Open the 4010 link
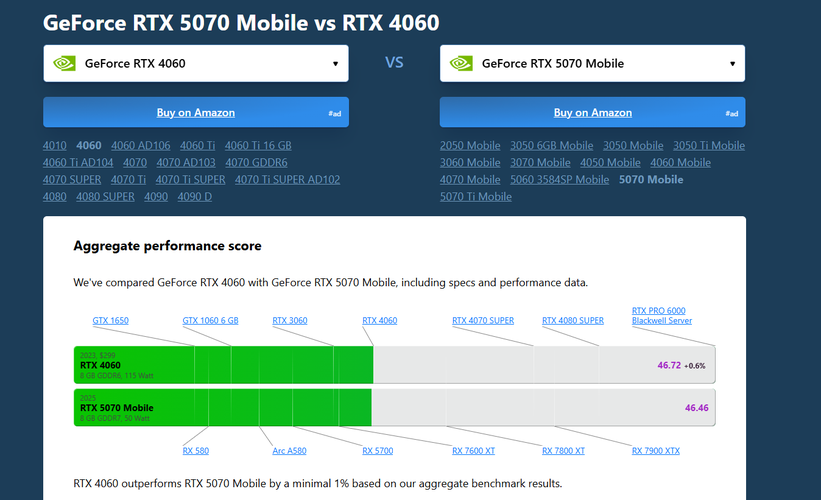The width and height of the screenshot is (821, 500). (54, 146)
